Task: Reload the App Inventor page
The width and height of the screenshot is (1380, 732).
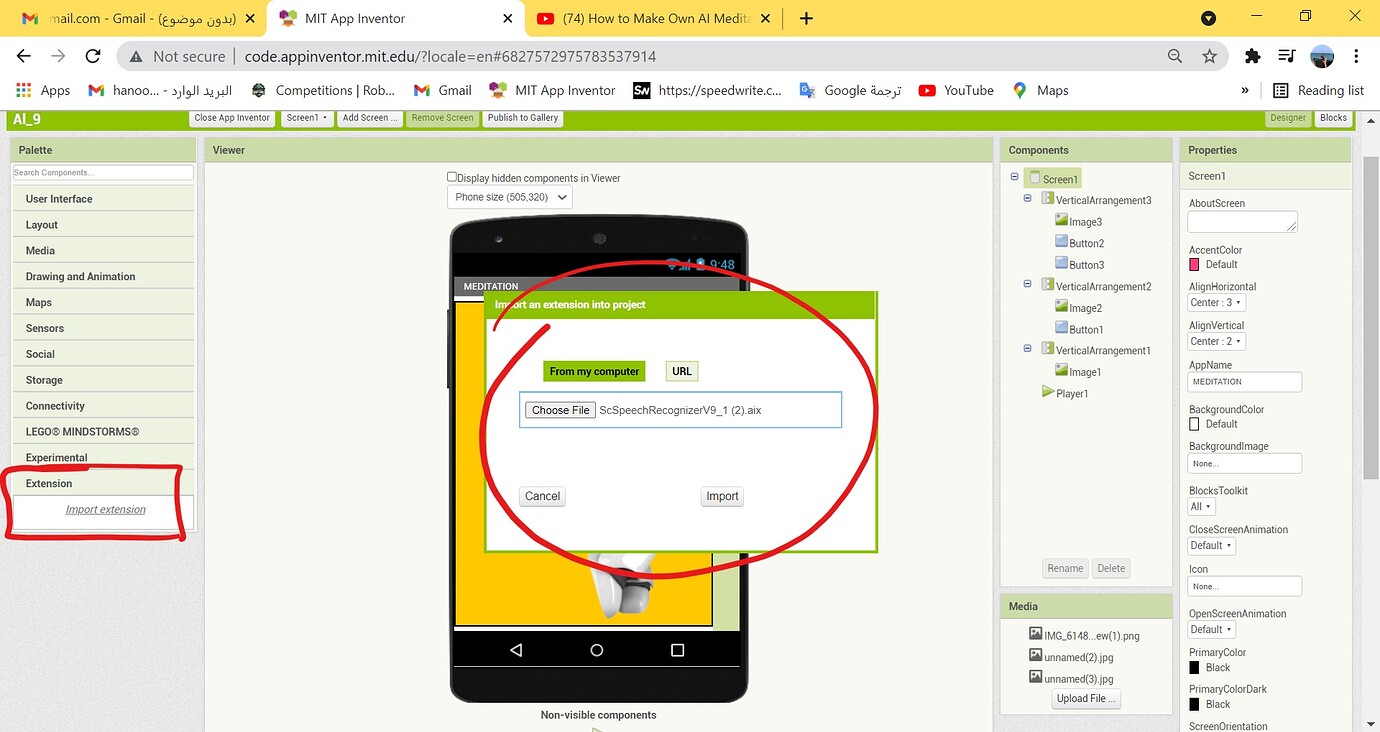Action: pyautogui.click(x=92, y=56)
